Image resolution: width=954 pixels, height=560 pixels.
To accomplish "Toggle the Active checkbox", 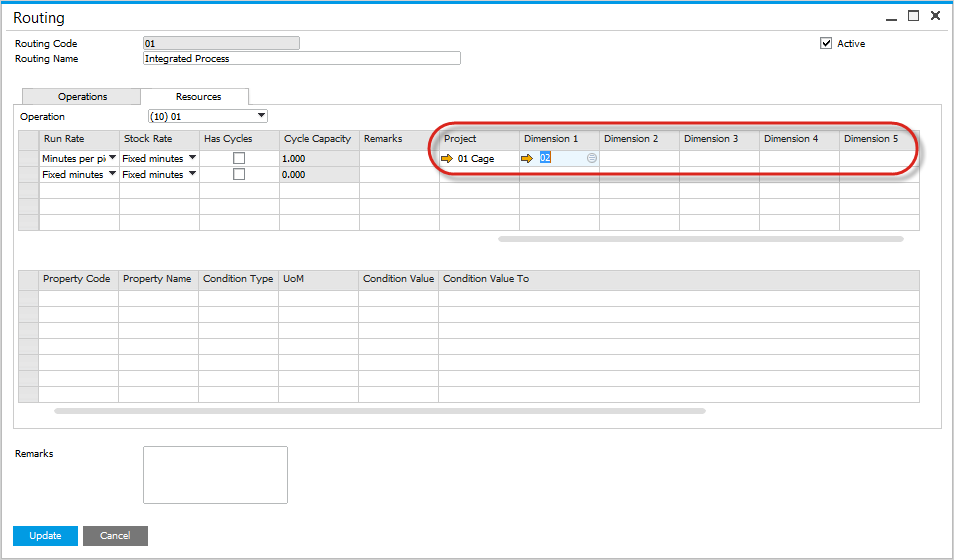I will click(x=826, y=43).
